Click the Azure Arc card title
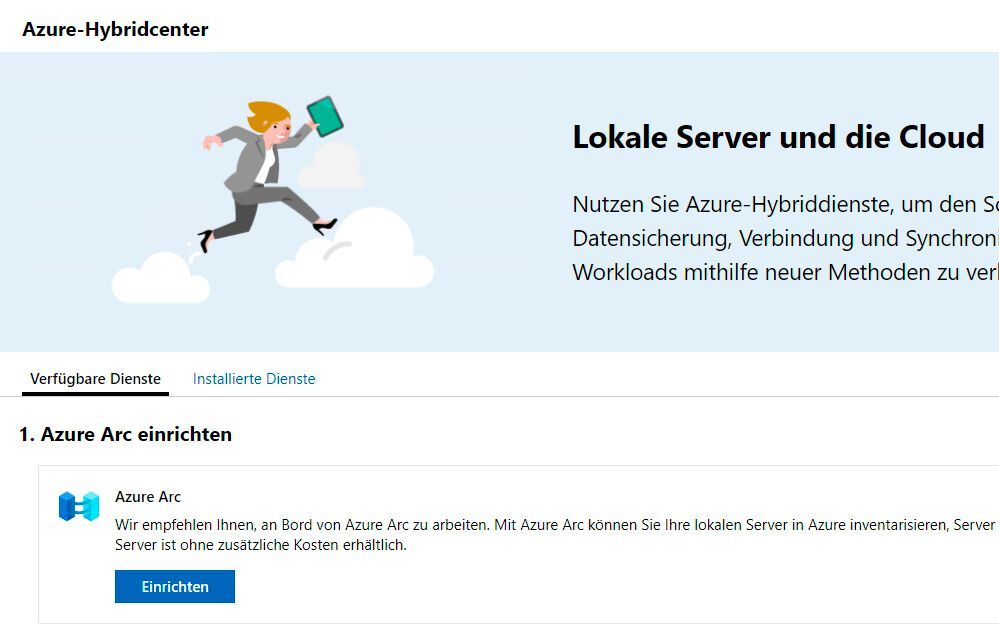This screenshot has height=637, width=999. point(148,497)
